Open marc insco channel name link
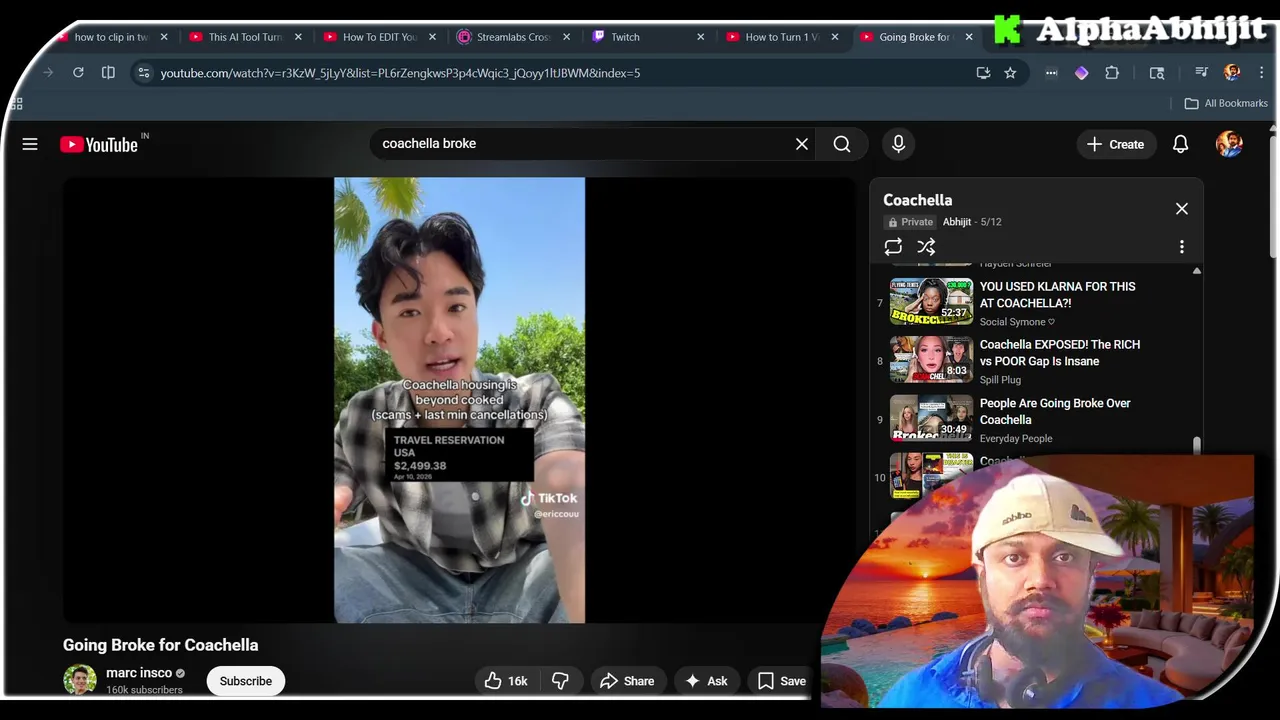Viewport: 1280px width, 720px height. [139, 673]
